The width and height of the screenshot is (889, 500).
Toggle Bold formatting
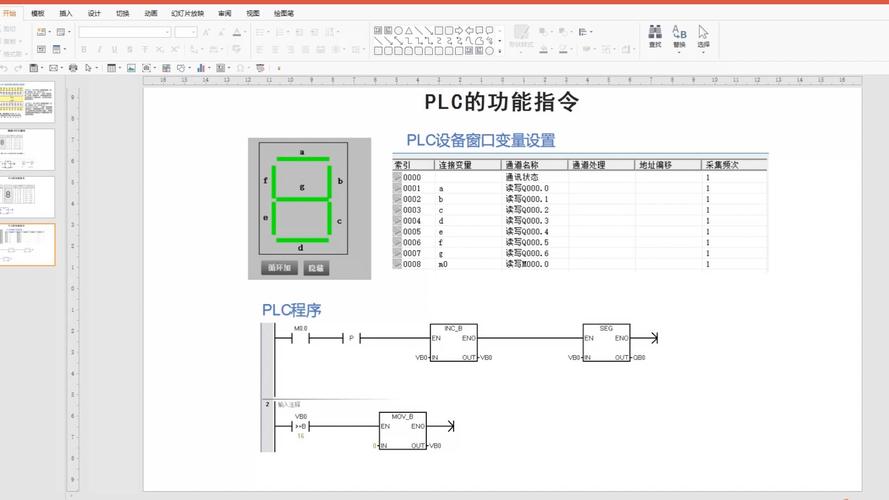click(x=84, y=50)
